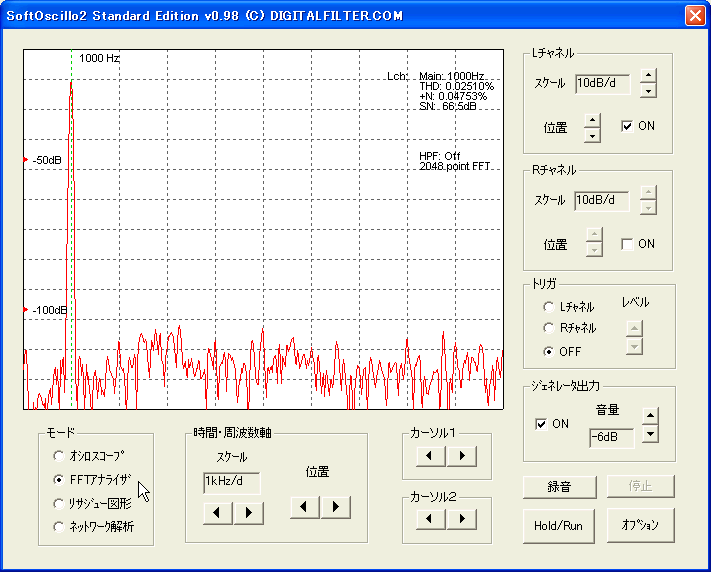Disable the L channel ON checkbox
711x572 pixels.
coord(627,126)
